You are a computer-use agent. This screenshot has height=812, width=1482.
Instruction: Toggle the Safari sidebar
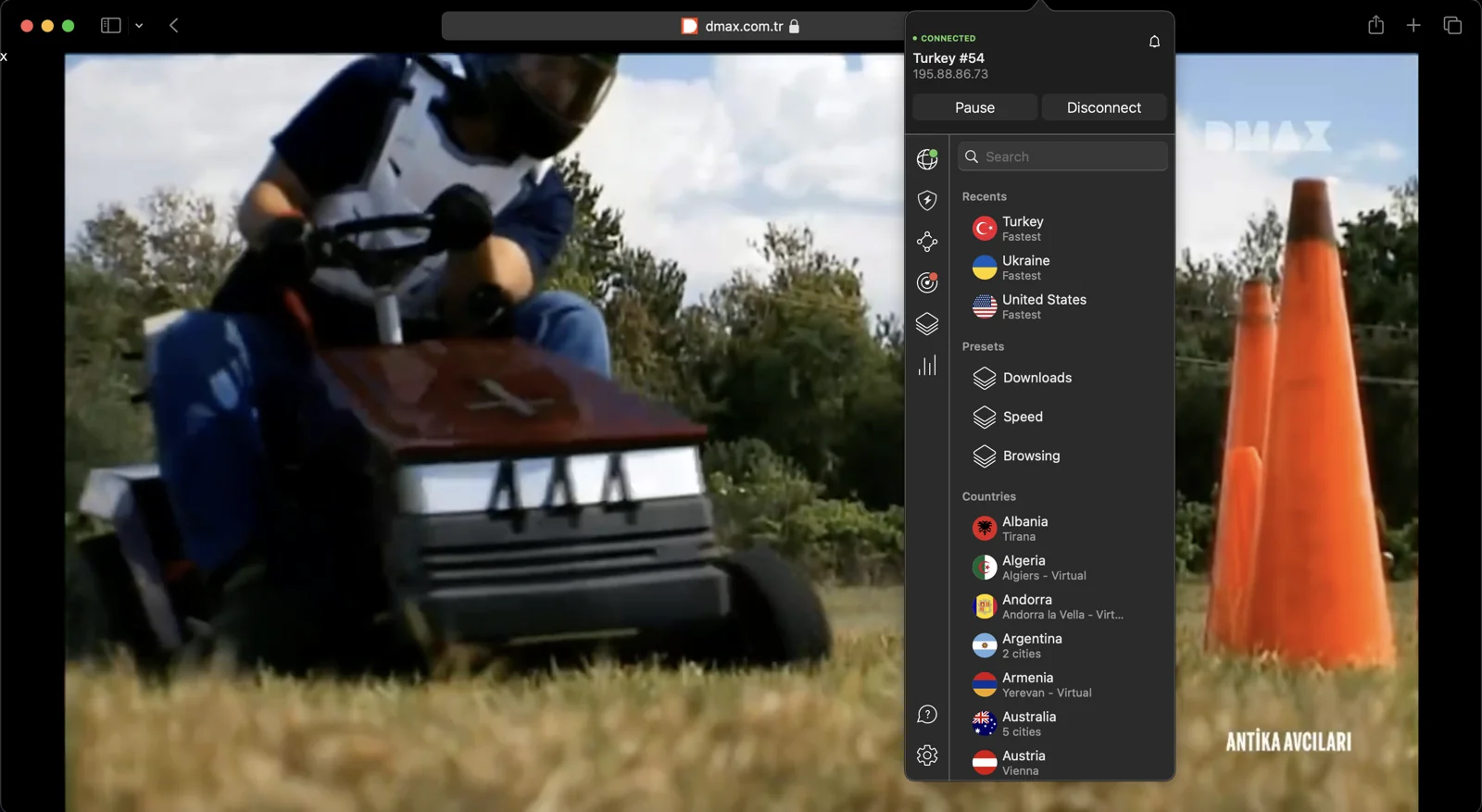pyautogui.click(x=111, y=26)
